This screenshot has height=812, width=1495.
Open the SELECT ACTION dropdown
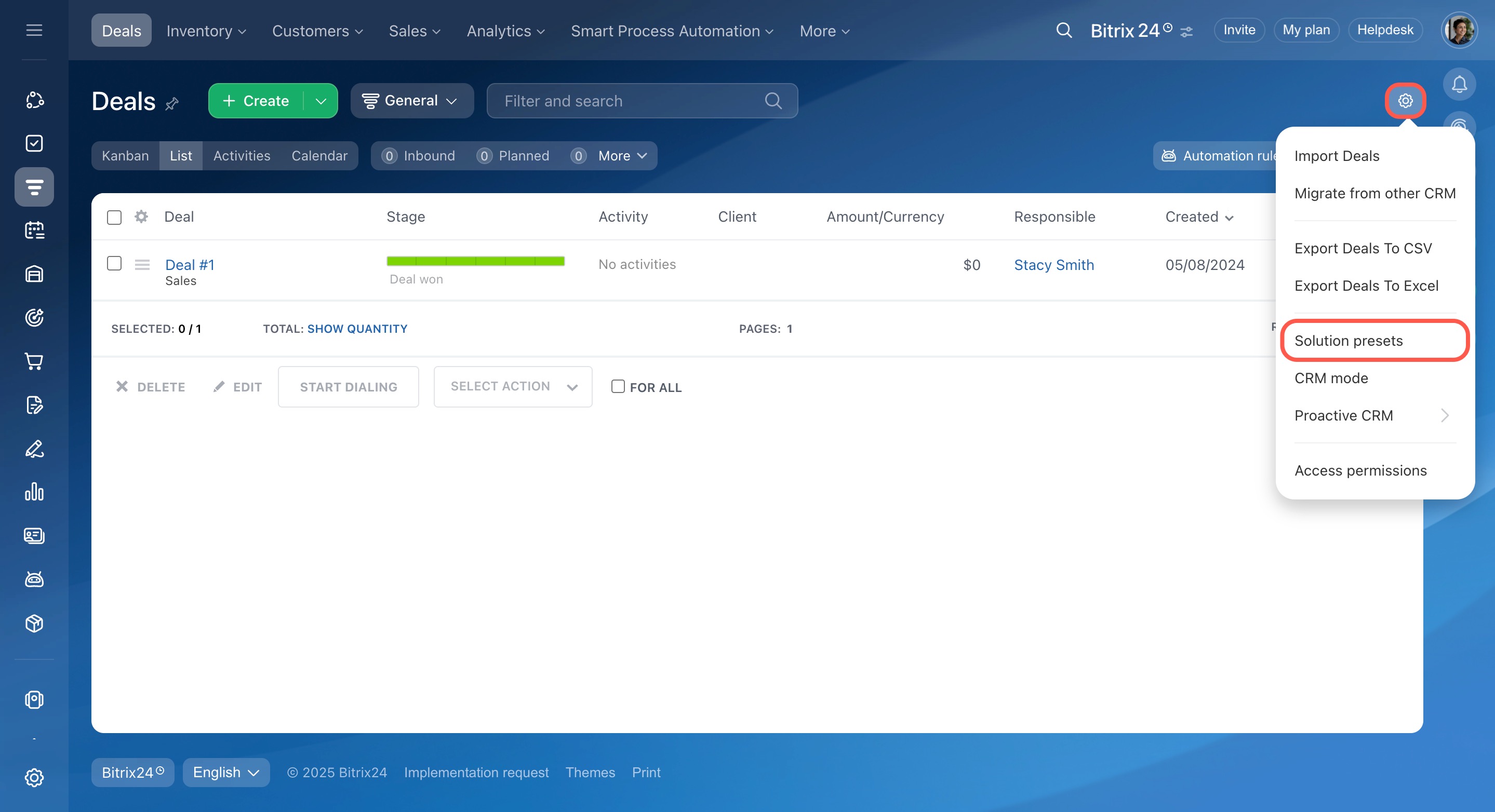pos(513,387)
